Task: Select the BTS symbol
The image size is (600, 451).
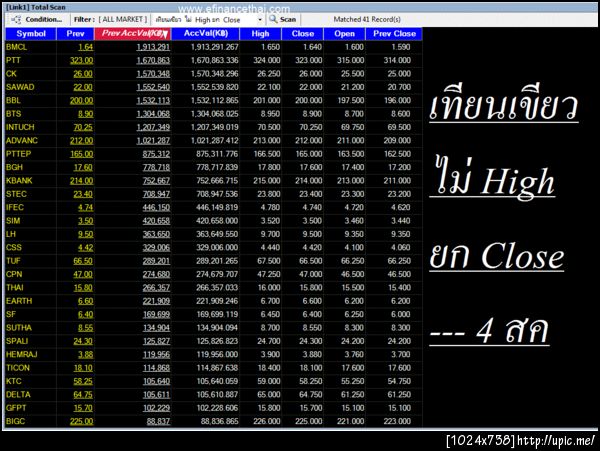Action: (13, 114)
